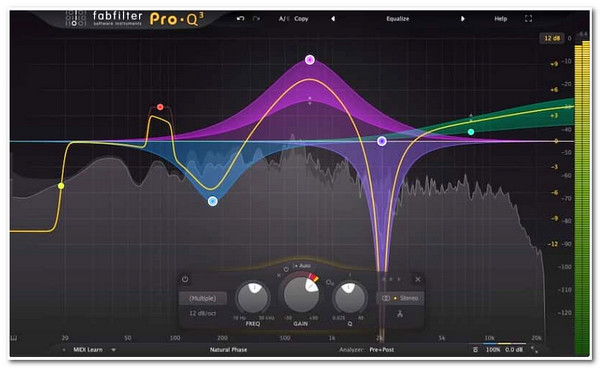Toggle dynamic range power icon above gain
600x368 pixels.
[x=286, y=269]
